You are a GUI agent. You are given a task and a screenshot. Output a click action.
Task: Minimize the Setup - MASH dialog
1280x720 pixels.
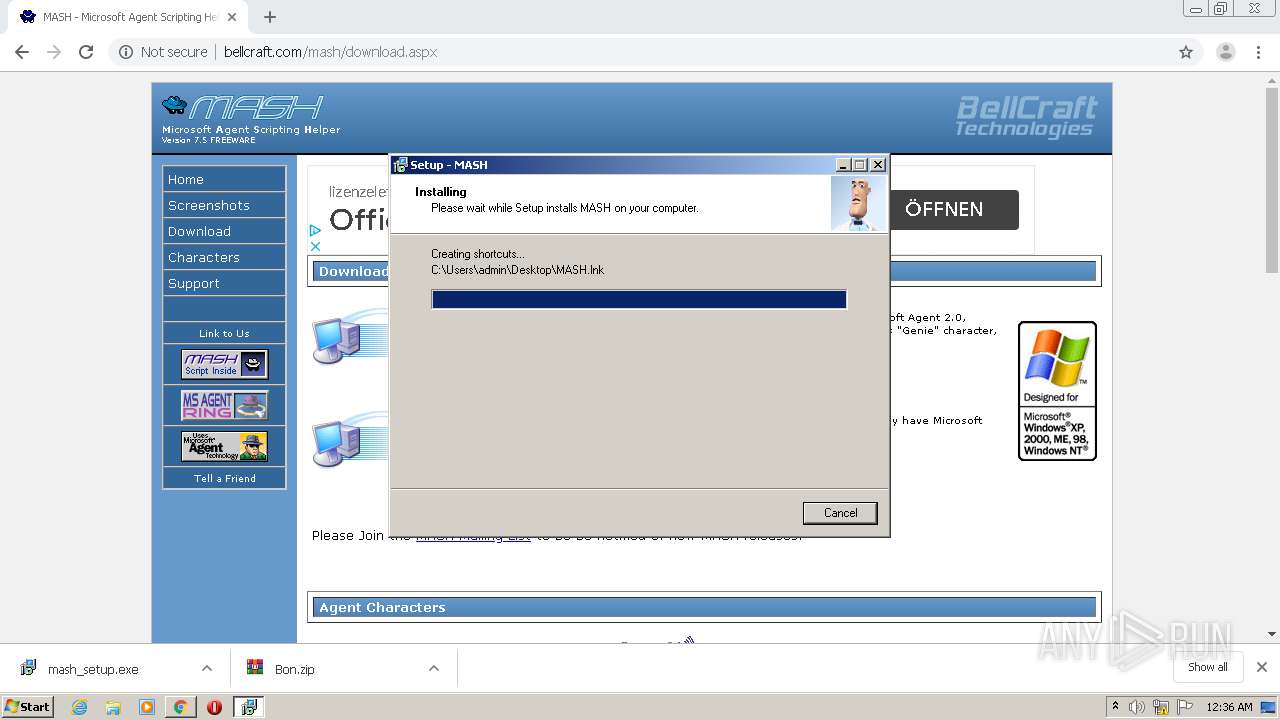pyautogui.click(x=843, y=165)
